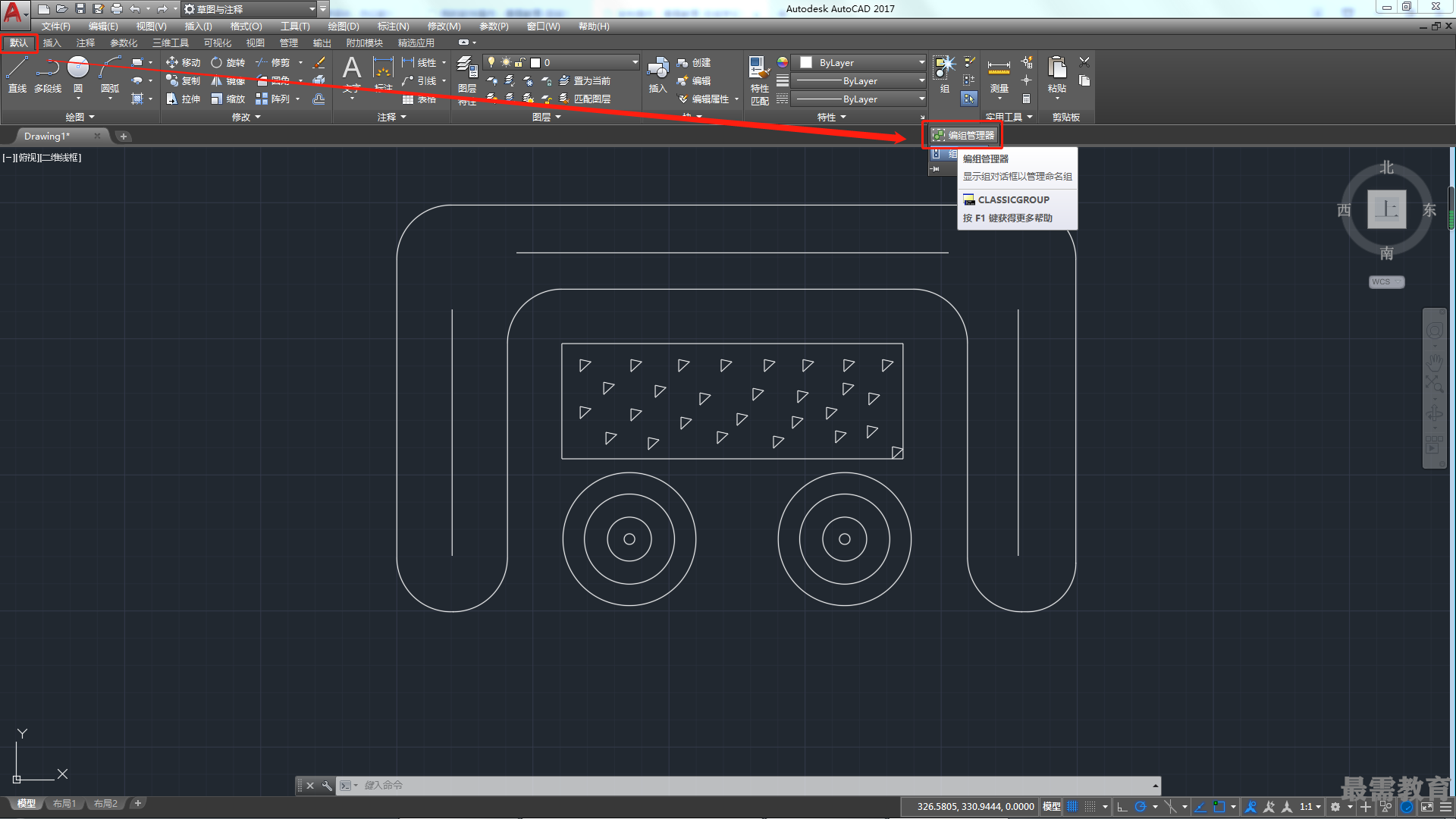The height and width of the screenshot is (819, 1456).
Task: Click the Rotate (旋转) tool
Action: tap(228, 62)
